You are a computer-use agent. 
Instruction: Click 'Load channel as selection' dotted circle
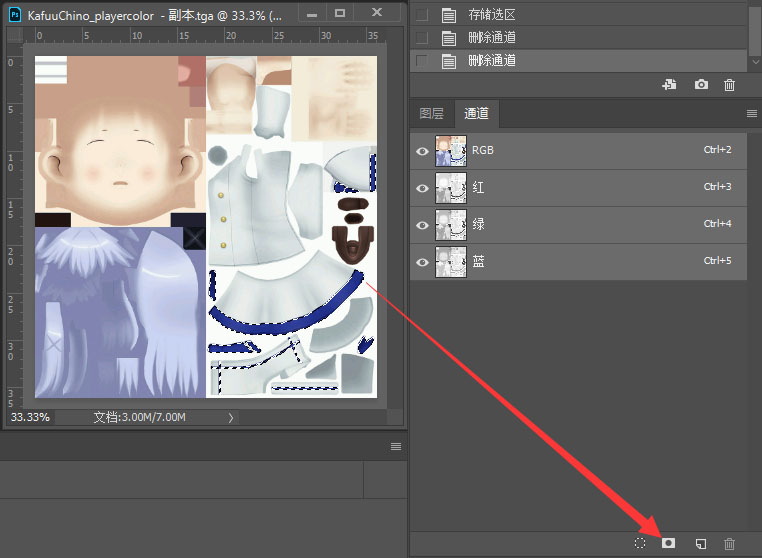click(640, 543)
